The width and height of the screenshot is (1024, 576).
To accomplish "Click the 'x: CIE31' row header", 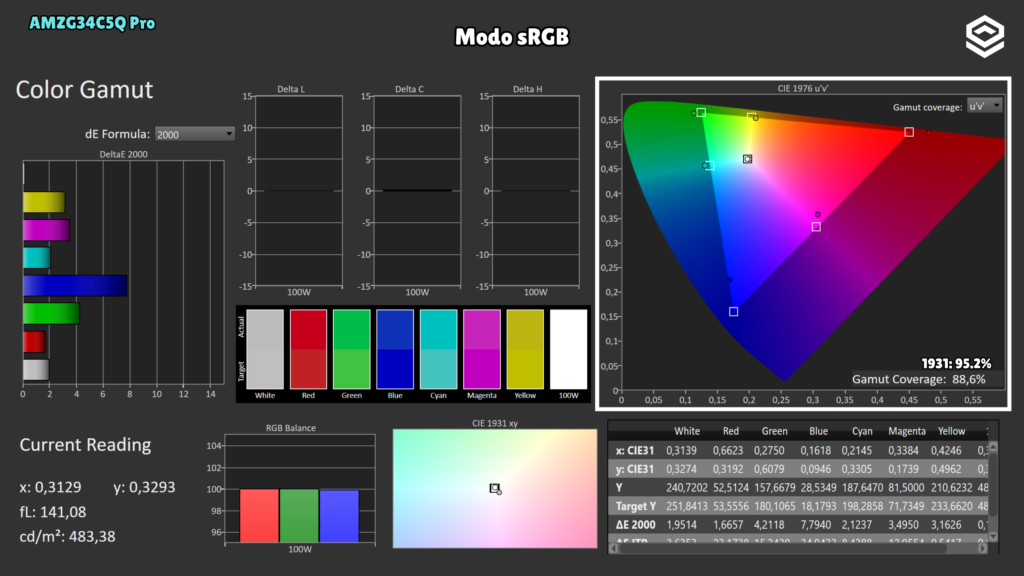I will 634,451.
